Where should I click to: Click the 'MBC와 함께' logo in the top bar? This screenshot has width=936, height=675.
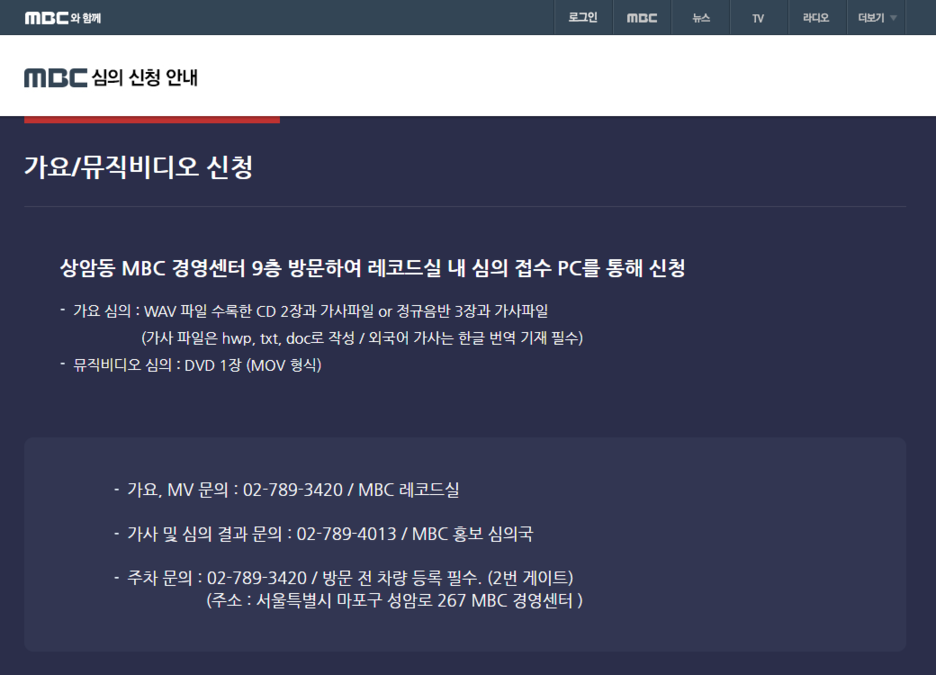pyautogui.click(x=63, y=18)
